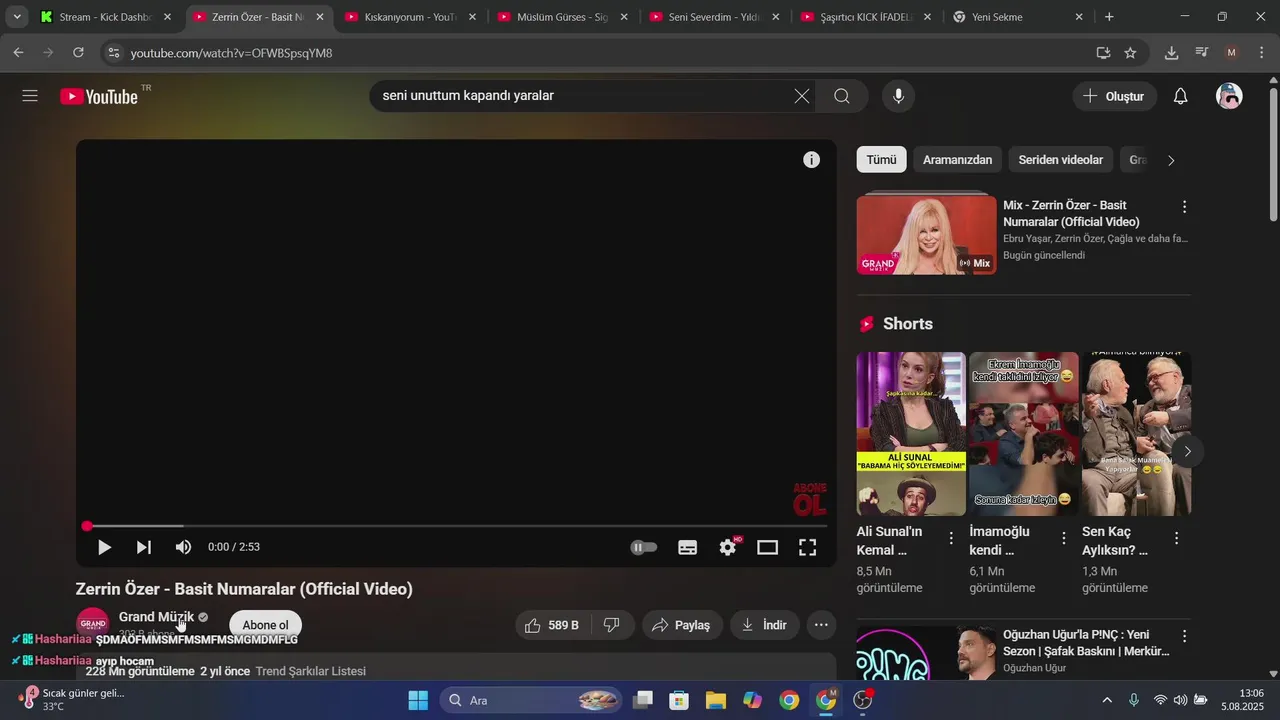Image resolution: width=1280 pixels, height=720 pixels.
Task: Share the video via Paylaş
Action: click(x=682, y=625)
